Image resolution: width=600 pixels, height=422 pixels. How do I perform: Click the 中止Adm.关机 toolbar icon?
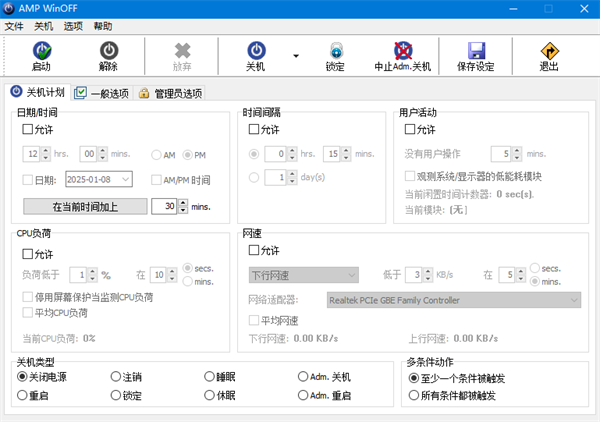403,51
